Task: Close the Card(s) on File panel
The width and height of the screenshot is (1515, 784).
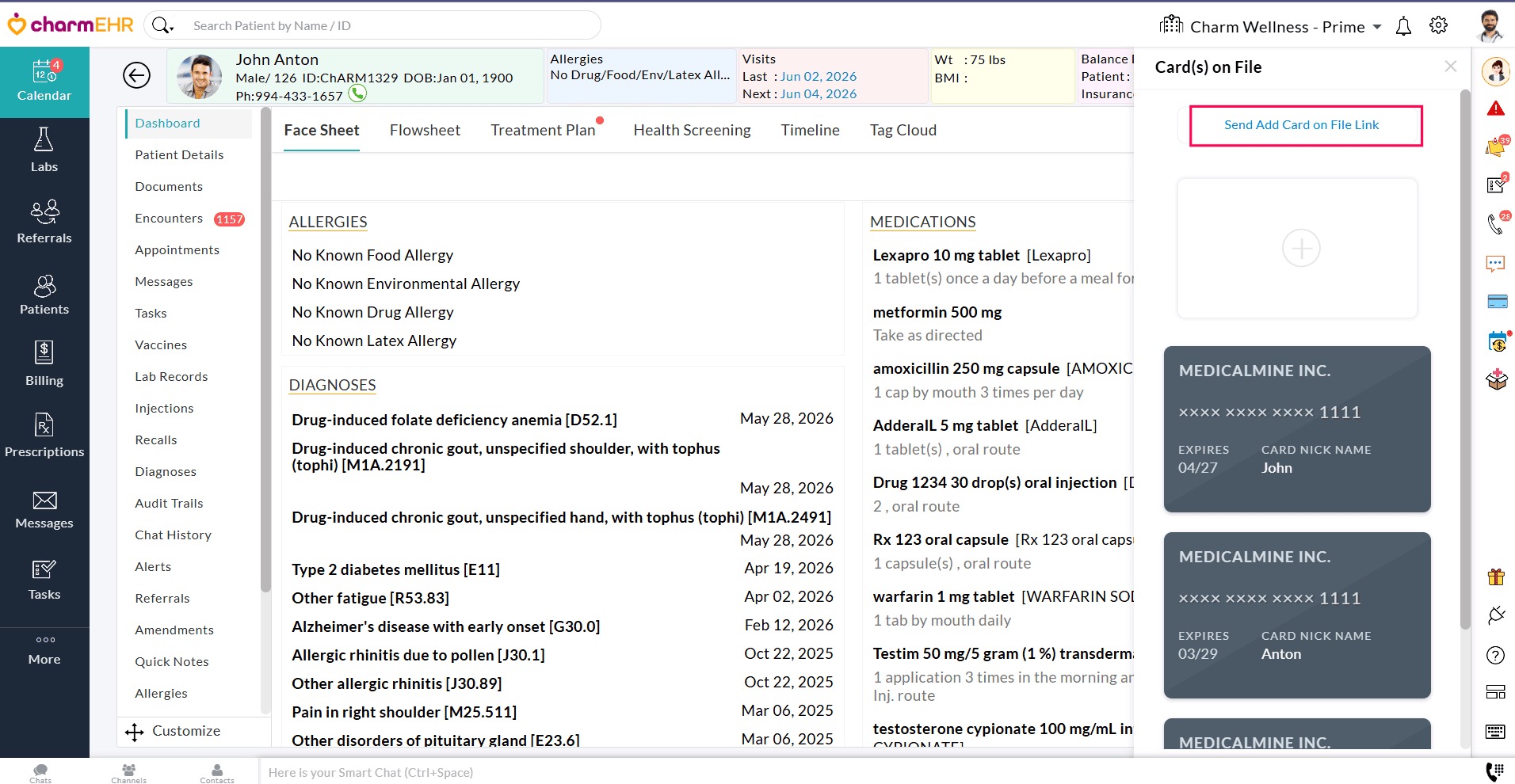Action: click(1450, 67)
